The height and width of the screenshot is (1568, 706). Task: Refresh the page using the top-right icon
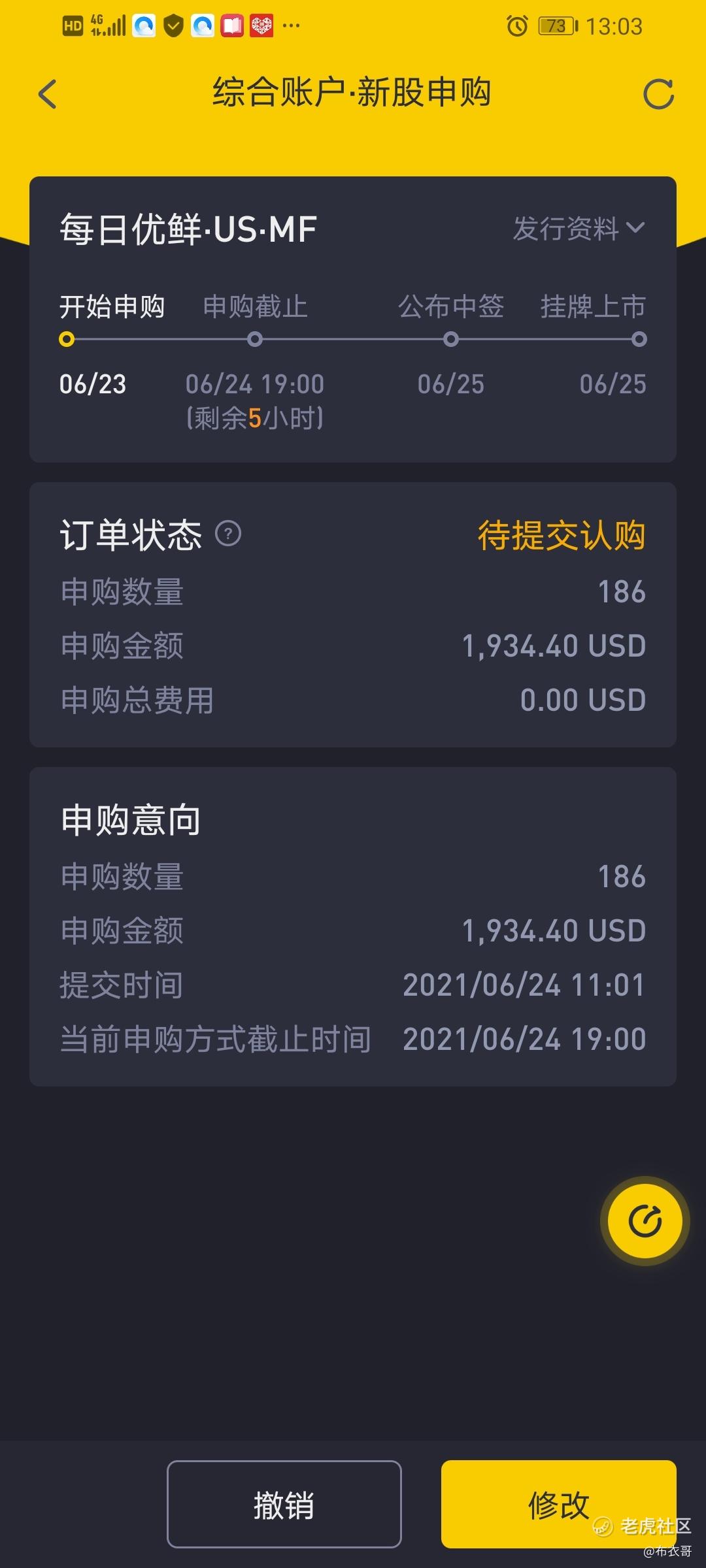tap(658, 94)
